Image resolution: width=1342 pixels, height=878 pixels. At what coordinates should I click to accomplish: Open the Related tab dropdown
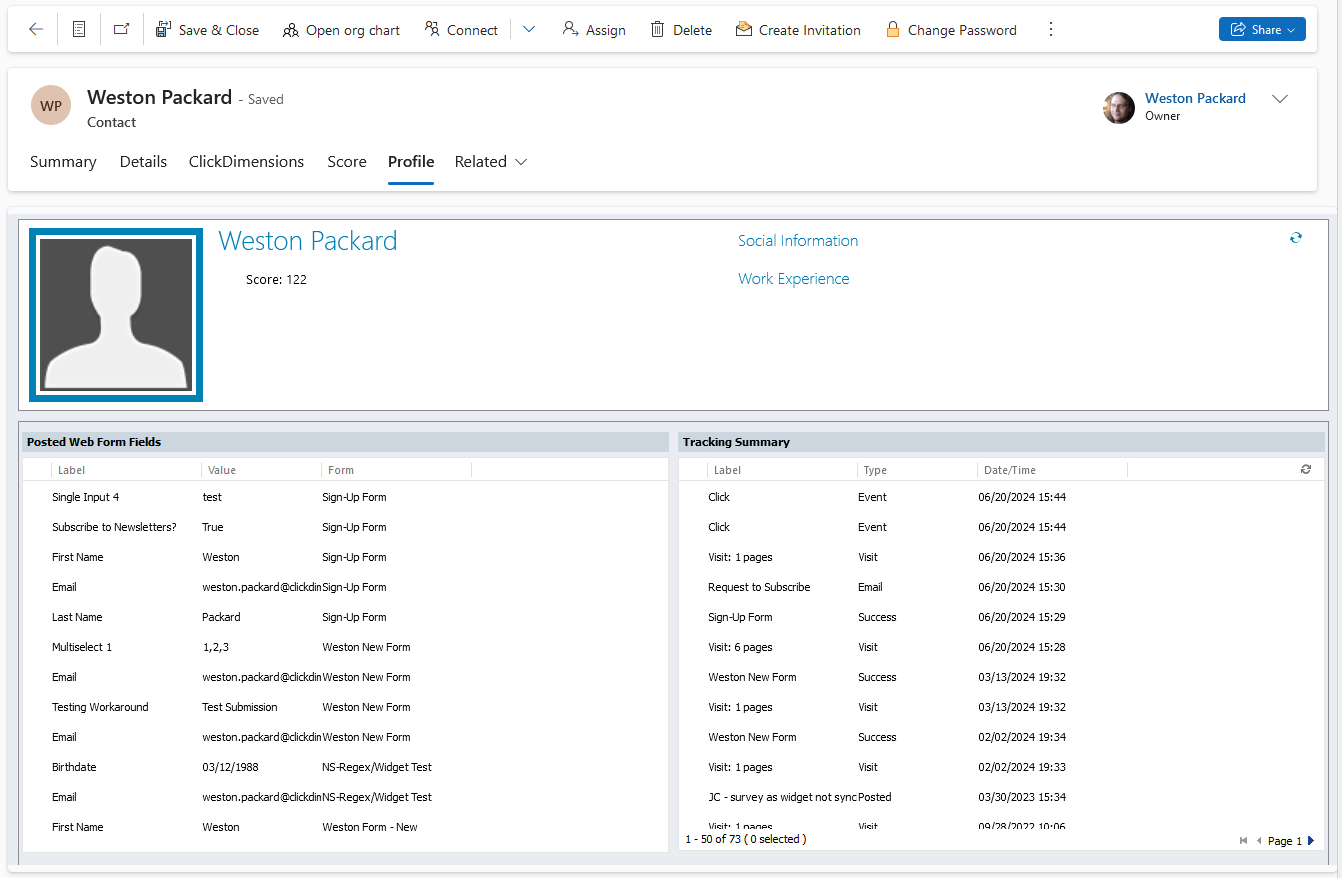(518, 162)
